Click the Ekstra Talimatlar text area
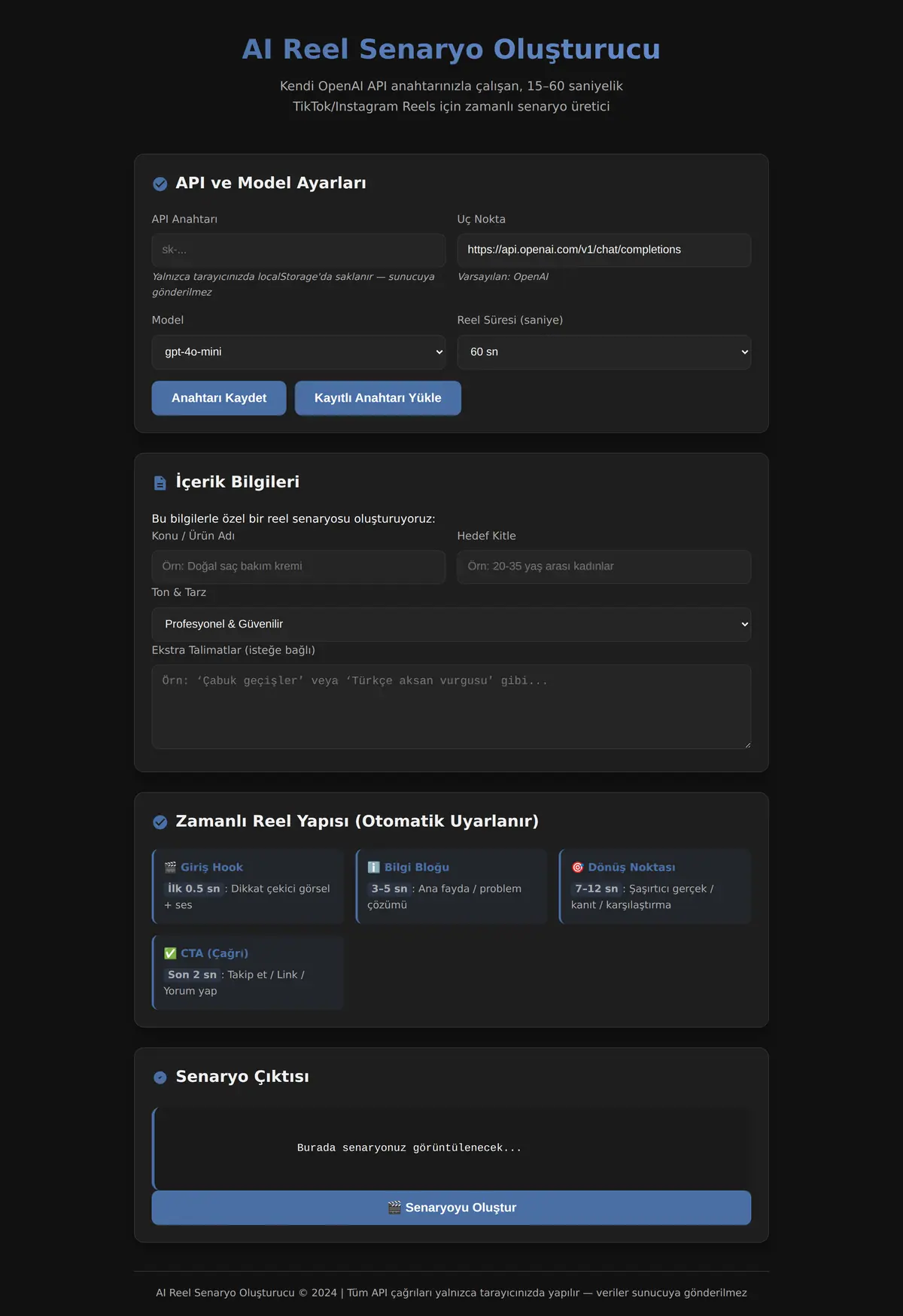 pos(451,707)
